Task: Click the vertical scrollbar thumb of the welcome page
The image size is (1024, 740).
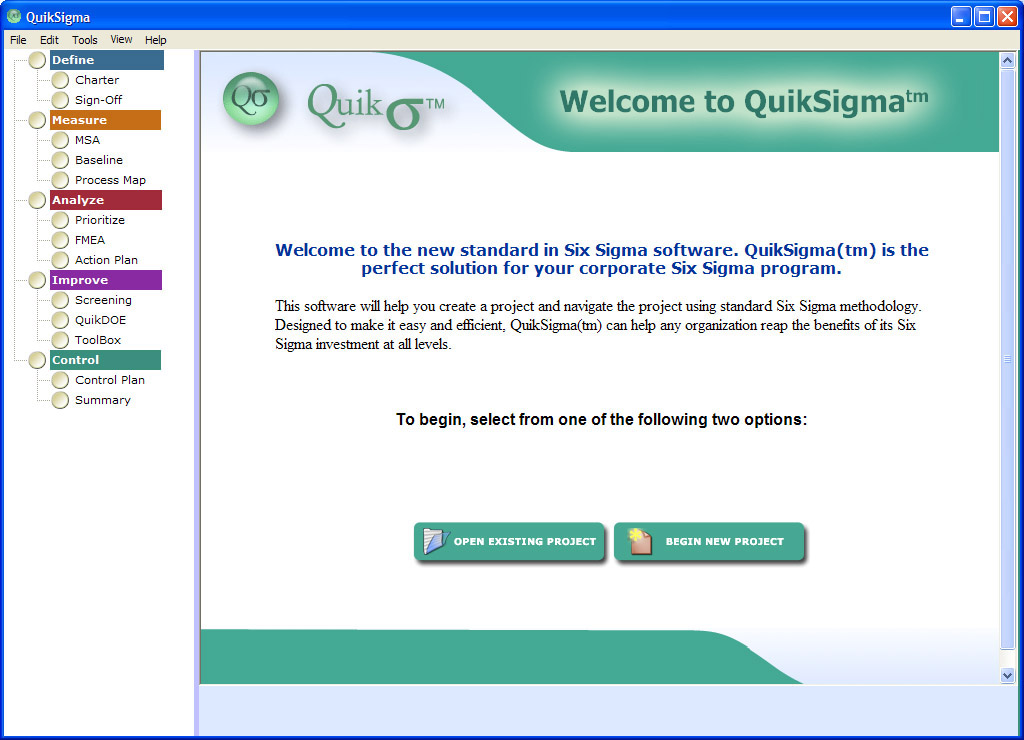Action: 1007,359
